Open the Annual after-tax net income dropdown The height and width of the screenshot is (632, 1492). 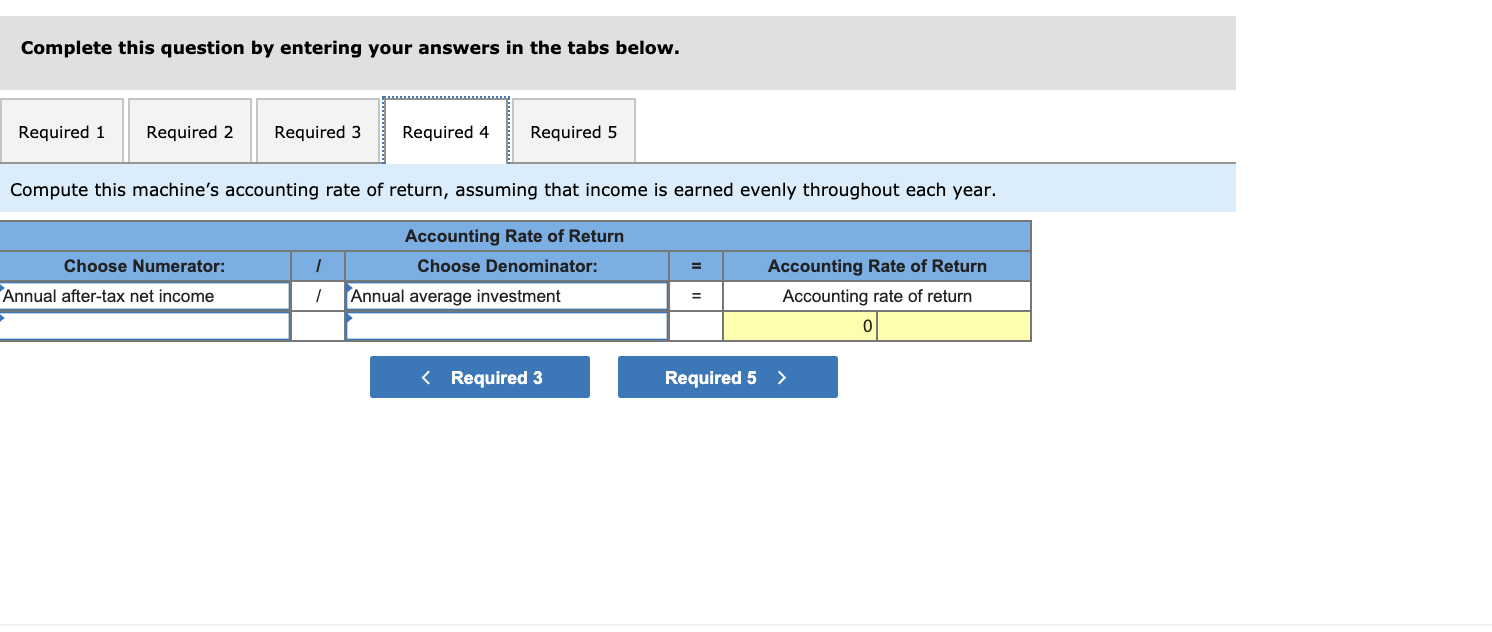[145, 295]
